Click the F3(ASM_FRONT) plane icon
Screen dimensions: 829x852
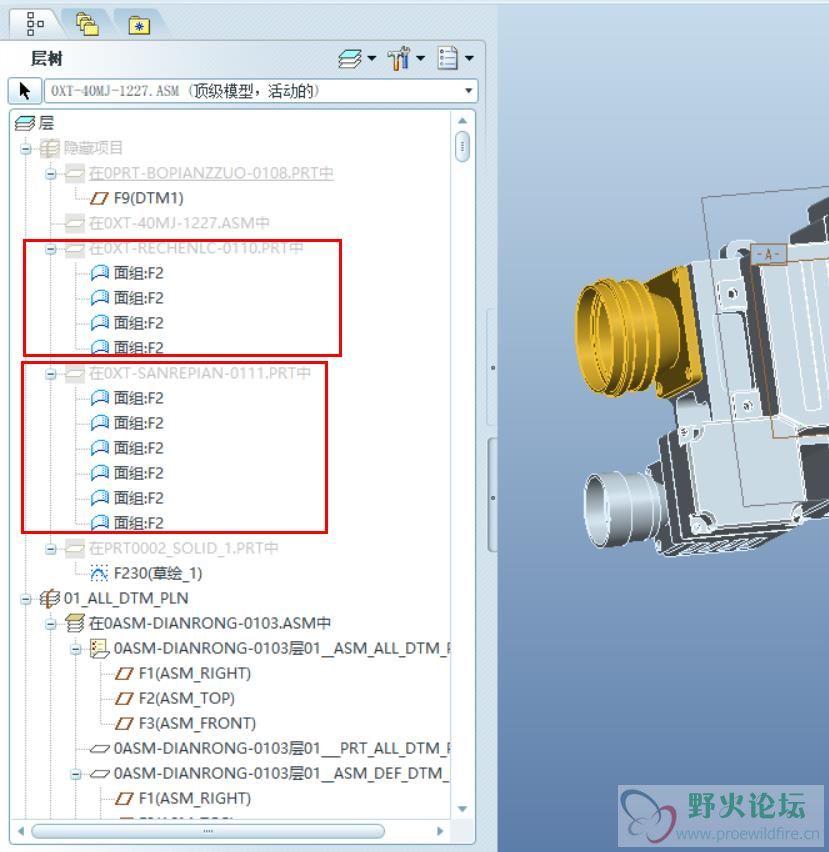[x=124, y=723]
